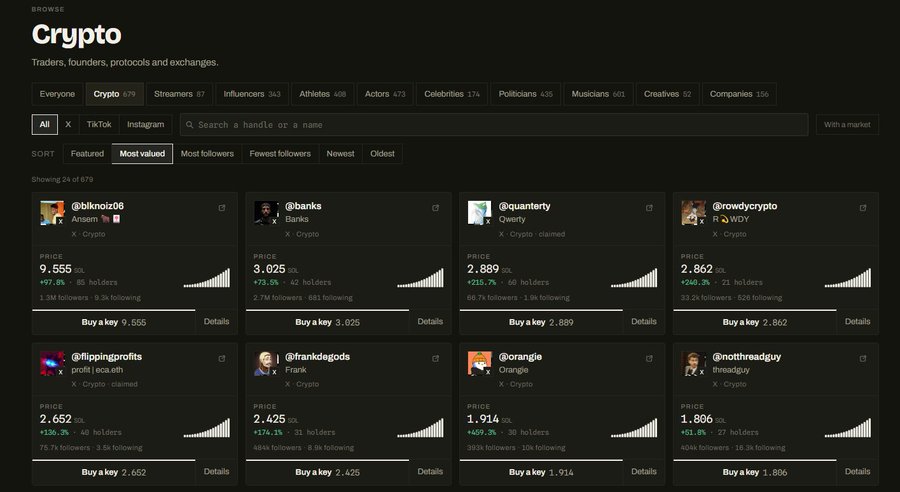The image size is (900, 492).
Task: Filter by X platform
Action: [x=68, y=125]
